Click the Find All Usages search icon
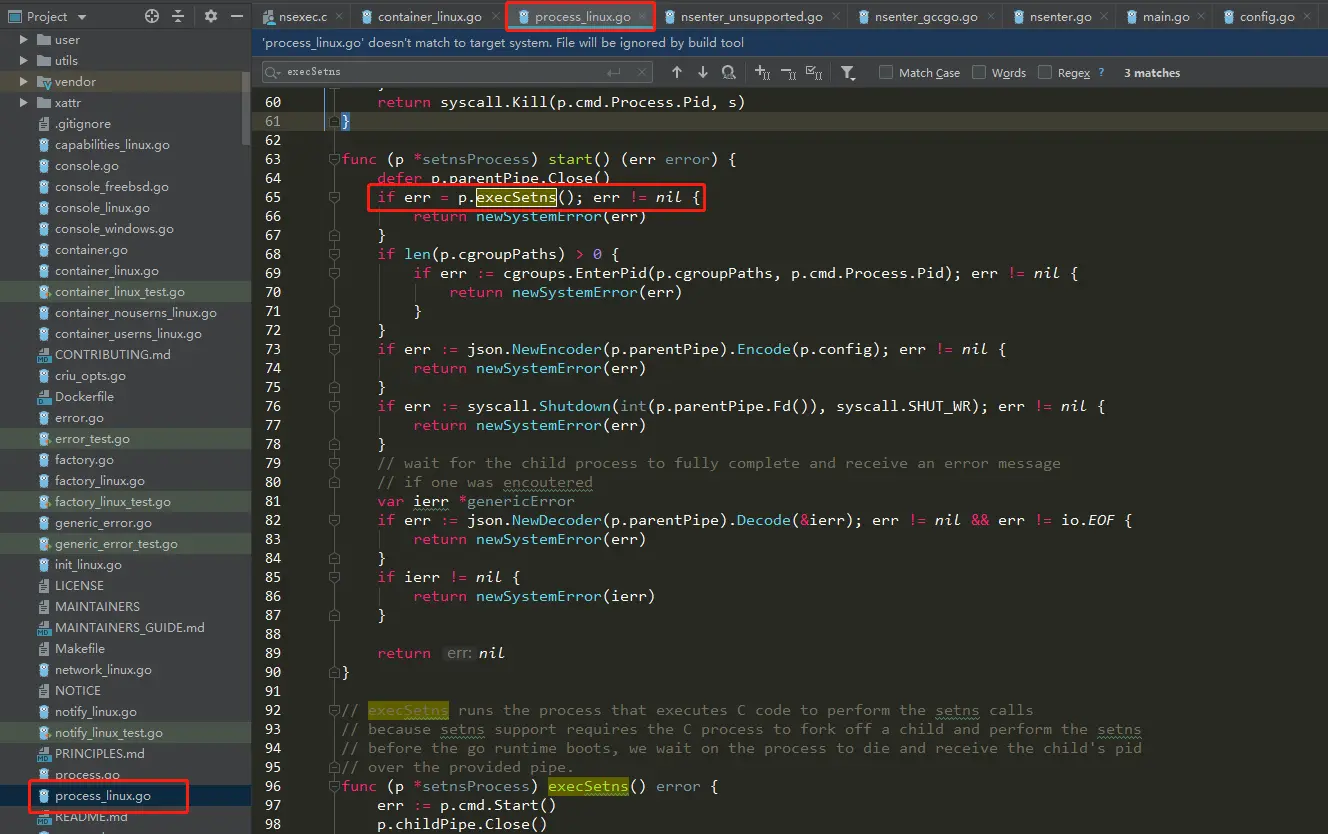1328x834 pixels. tap(729, 72)
